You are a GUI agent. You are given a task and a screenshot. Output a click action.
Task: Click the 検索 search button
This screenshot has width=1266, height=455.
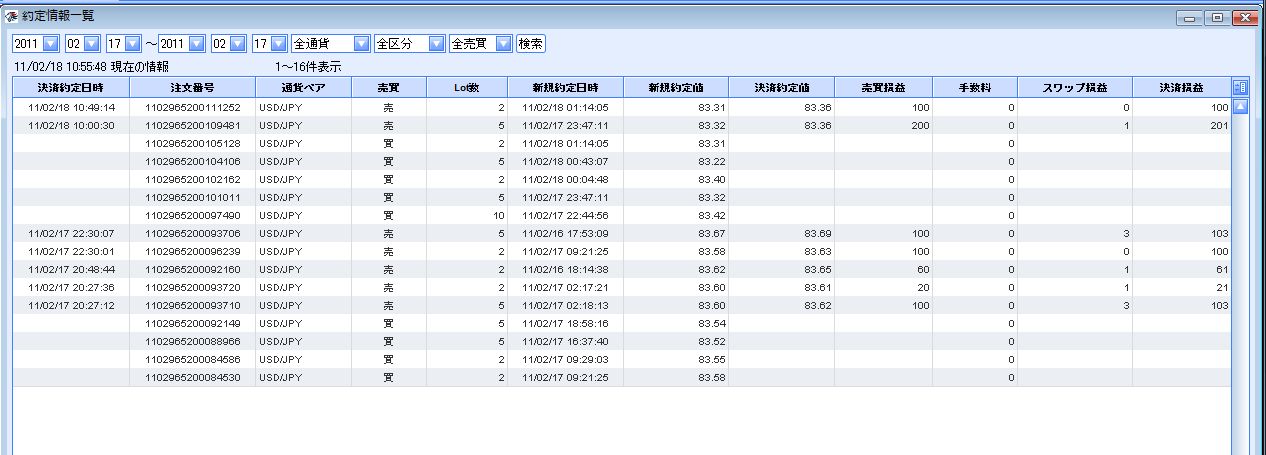[x=531, y=44]
